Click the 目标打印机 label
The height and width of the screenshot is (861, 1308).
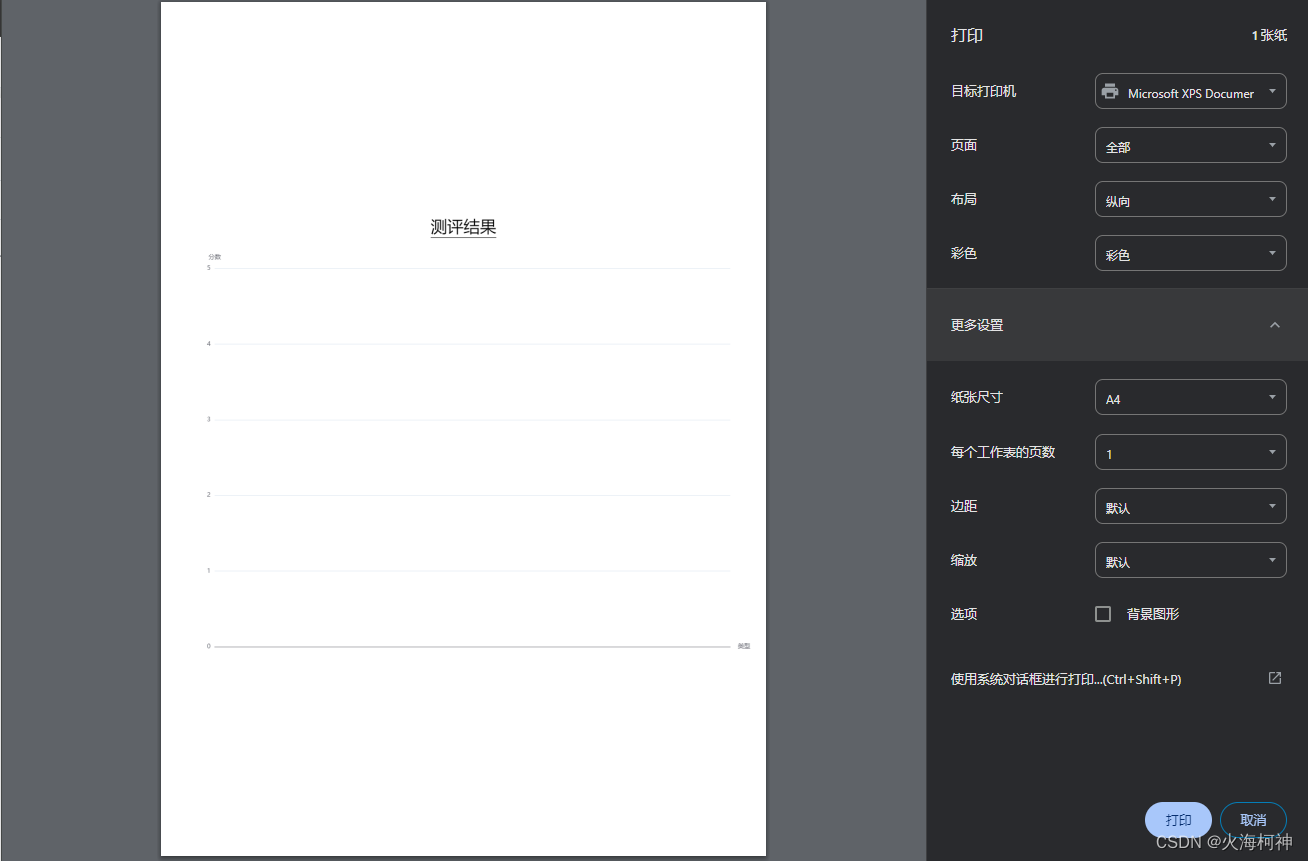[983, 91]
